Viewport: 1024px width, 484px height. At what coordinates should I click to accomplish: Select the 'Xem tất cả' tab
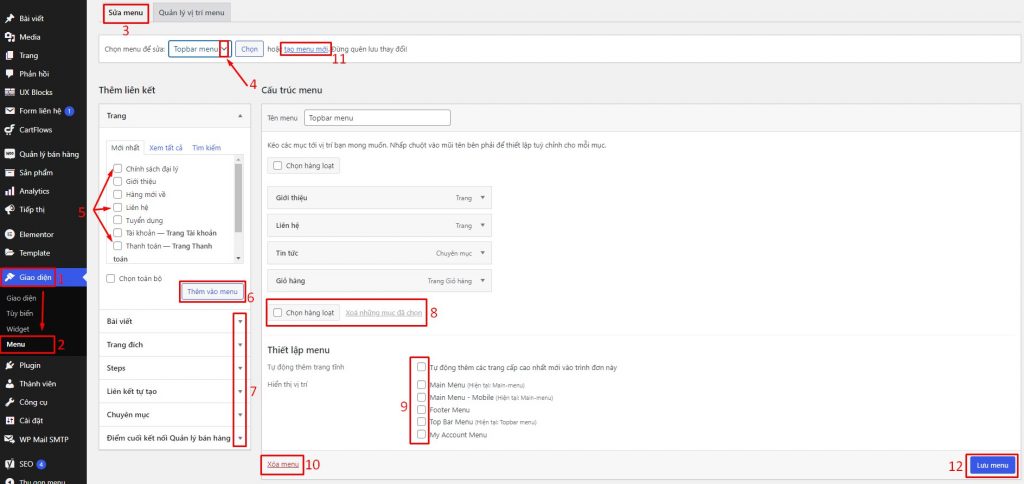[165, 148]
